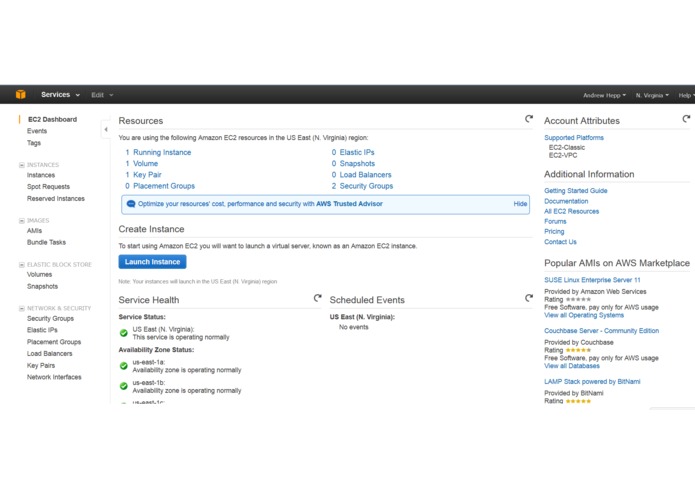This screenshot has height=494, width=695.
Task: Refresh the Account Attributes panel
Action: pyautogui.click(x=686, y=119)
